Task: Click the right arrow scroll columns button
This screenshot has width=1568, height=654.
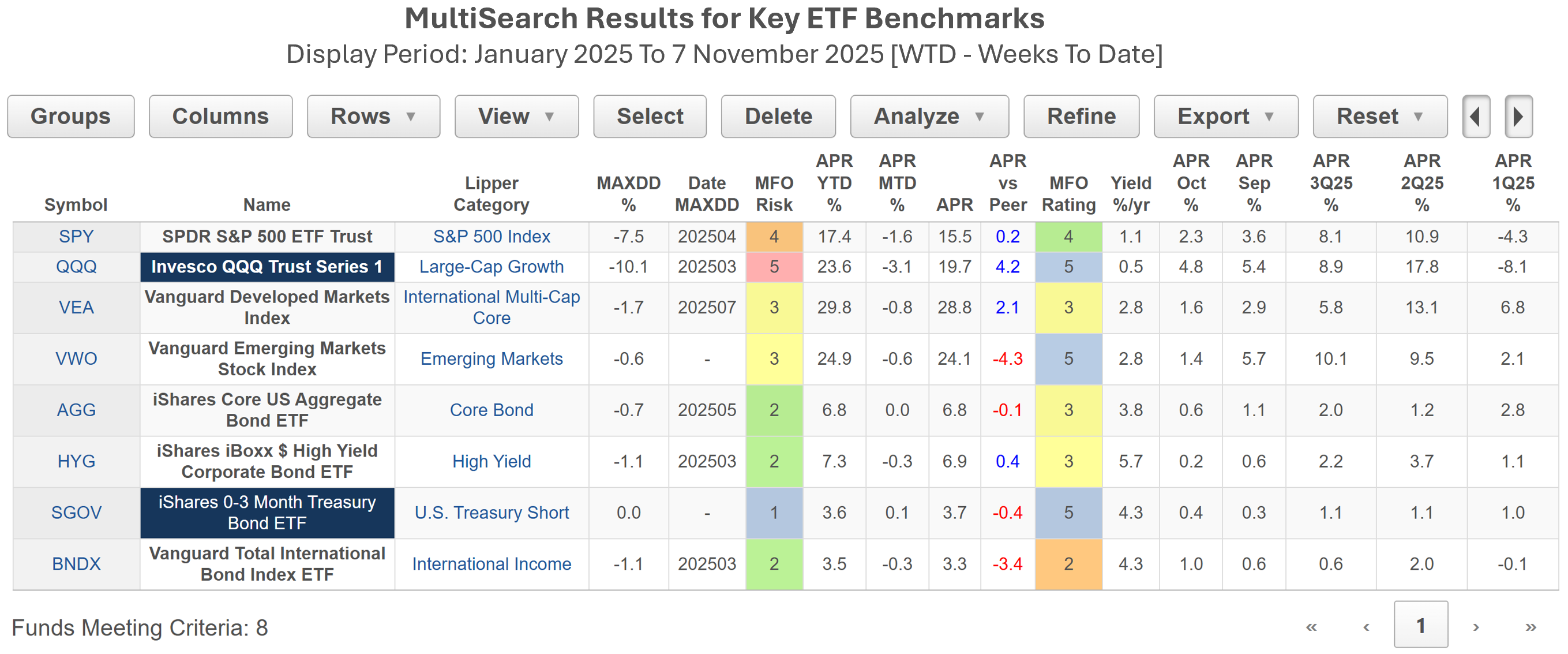Action: (1517, 116)
